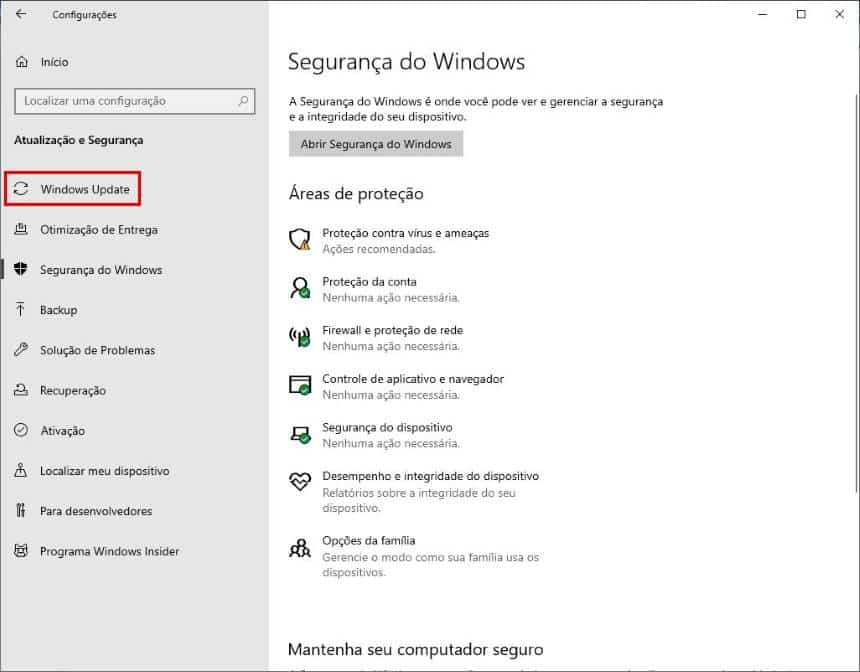Click the vertical scrollbar on the right
This screenshot has height=672, width=860.
(857, 292)
